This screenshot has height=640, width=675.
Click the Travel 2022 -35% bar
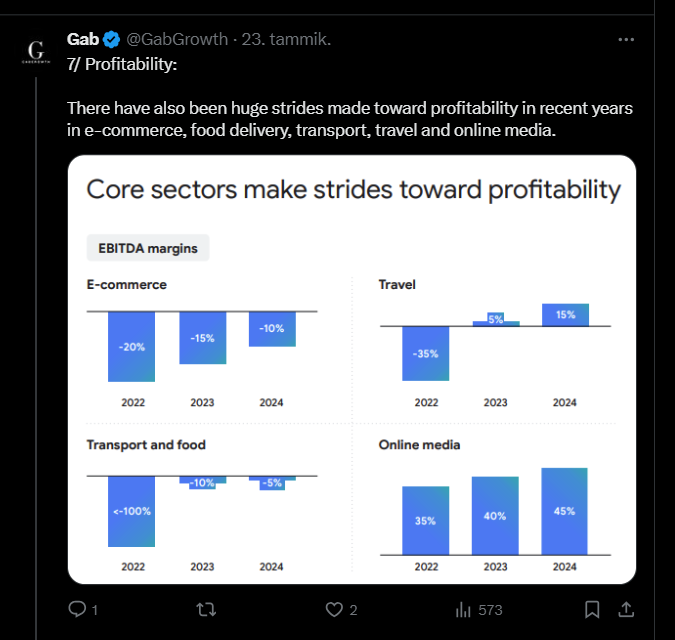[426, 353]
